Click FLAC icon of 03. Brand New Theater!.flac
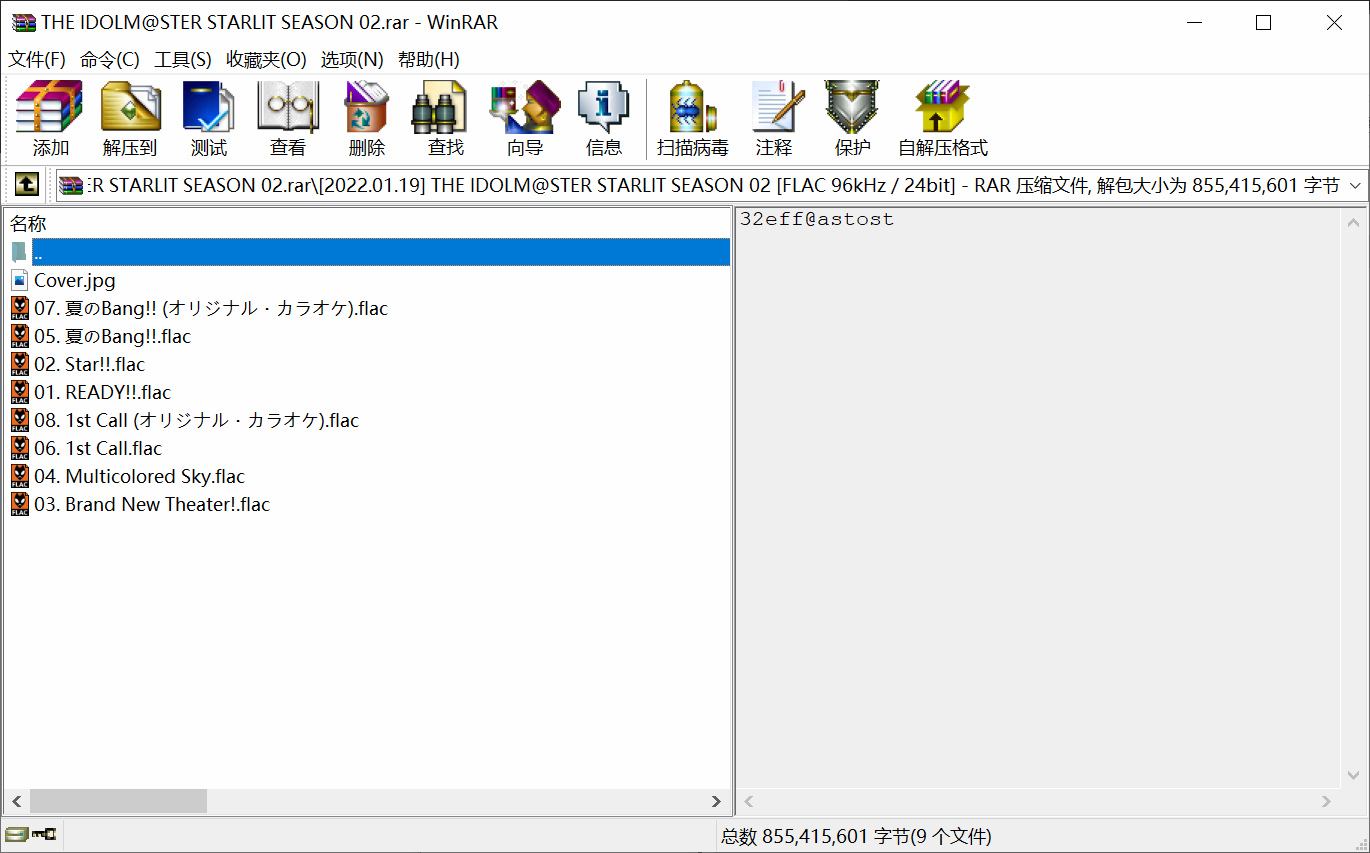The image size is (1370, 853). (x=19, y=504)
